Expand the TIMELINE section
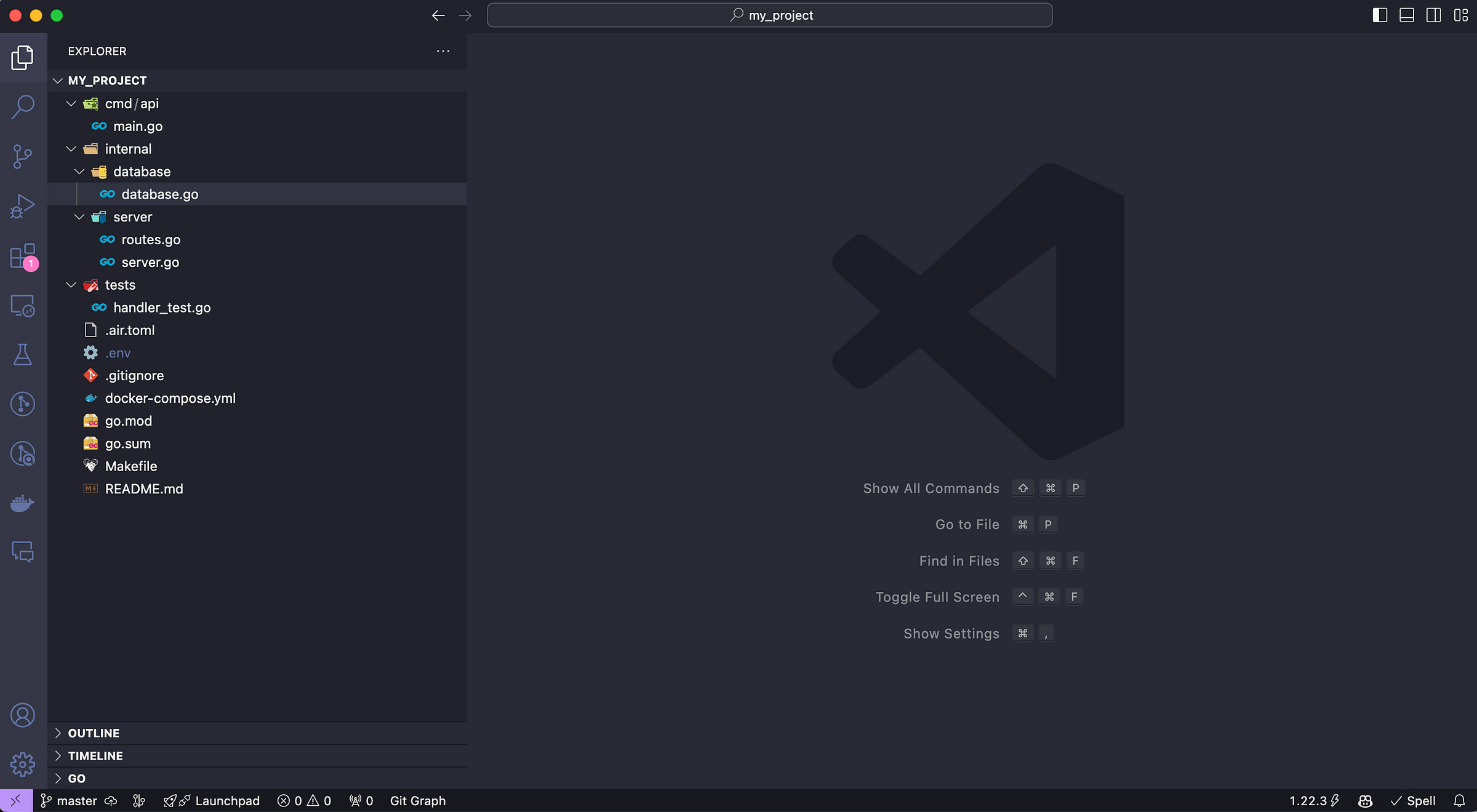 point(95,756)
